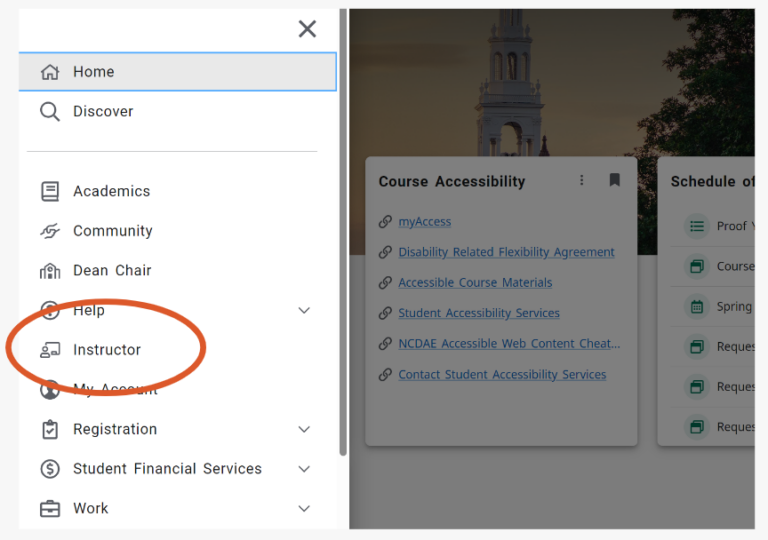This screenshot has height=540, width=768.
Task: Open the myAccess link
Action: [x=425, y=221]
